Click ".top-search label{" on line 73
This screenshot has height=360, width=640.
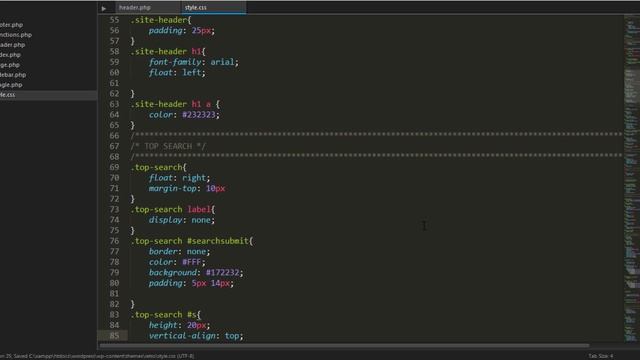point(173,209)
